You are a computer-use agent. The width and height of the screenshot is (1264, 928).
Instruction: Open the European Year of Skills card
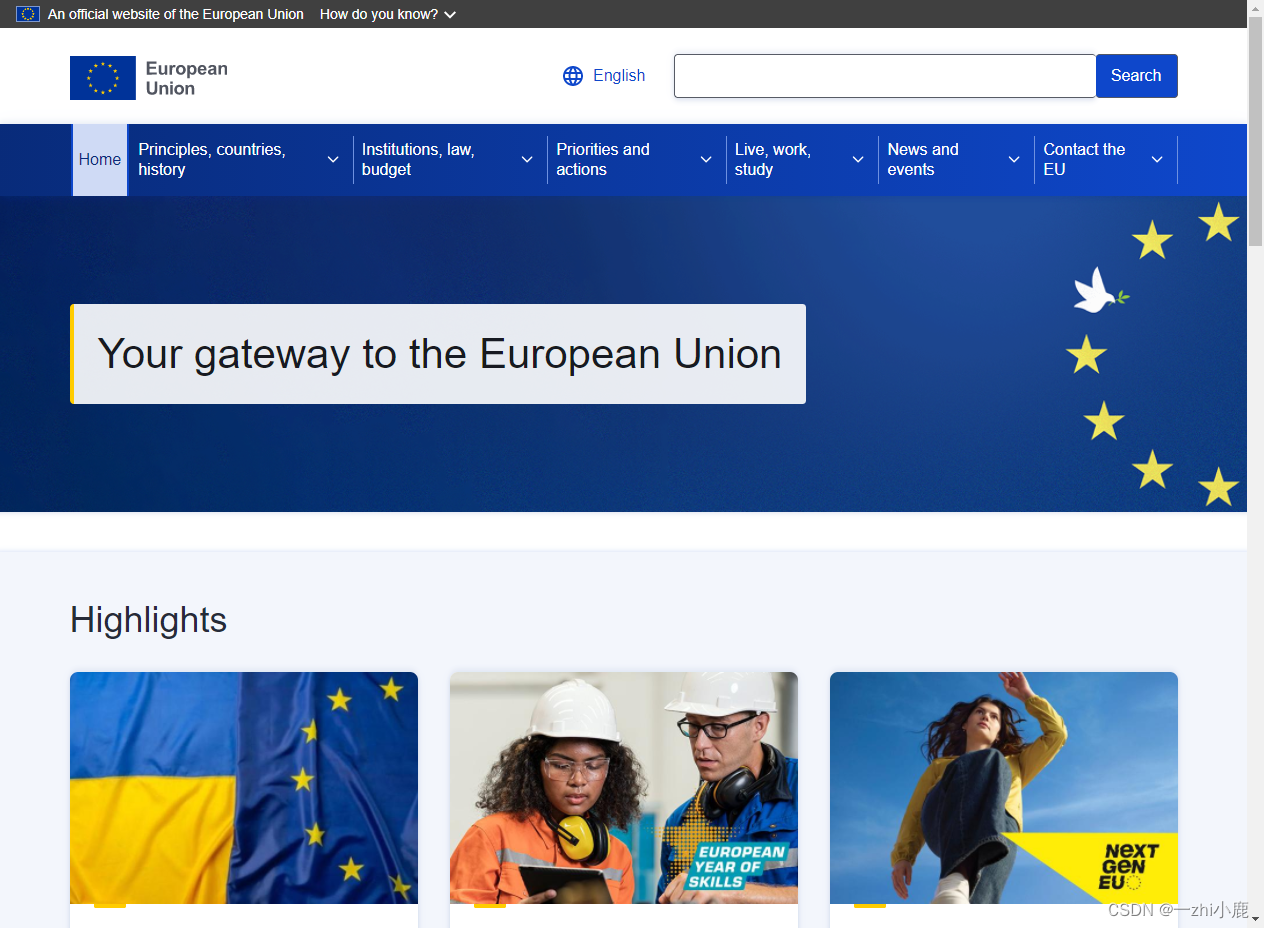click(x=624, y=788)
